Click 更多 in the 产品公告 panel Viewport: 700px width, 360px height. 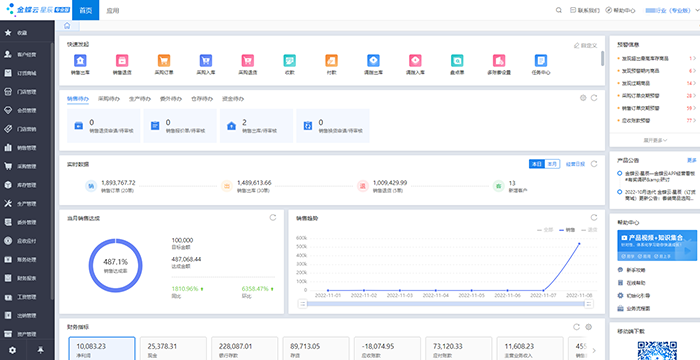coord(692,160)
